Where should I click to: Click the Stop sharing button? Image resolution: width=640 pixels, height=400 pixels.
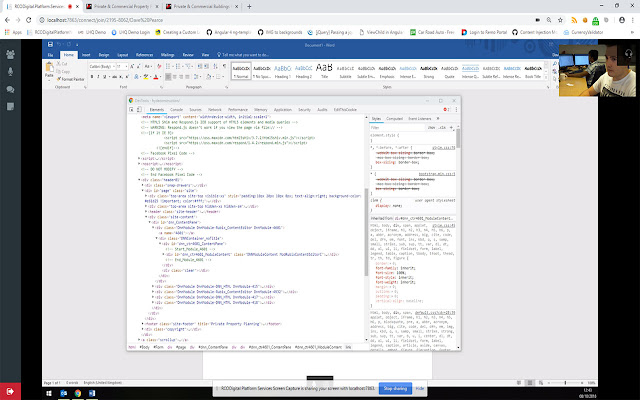(395, 389)
